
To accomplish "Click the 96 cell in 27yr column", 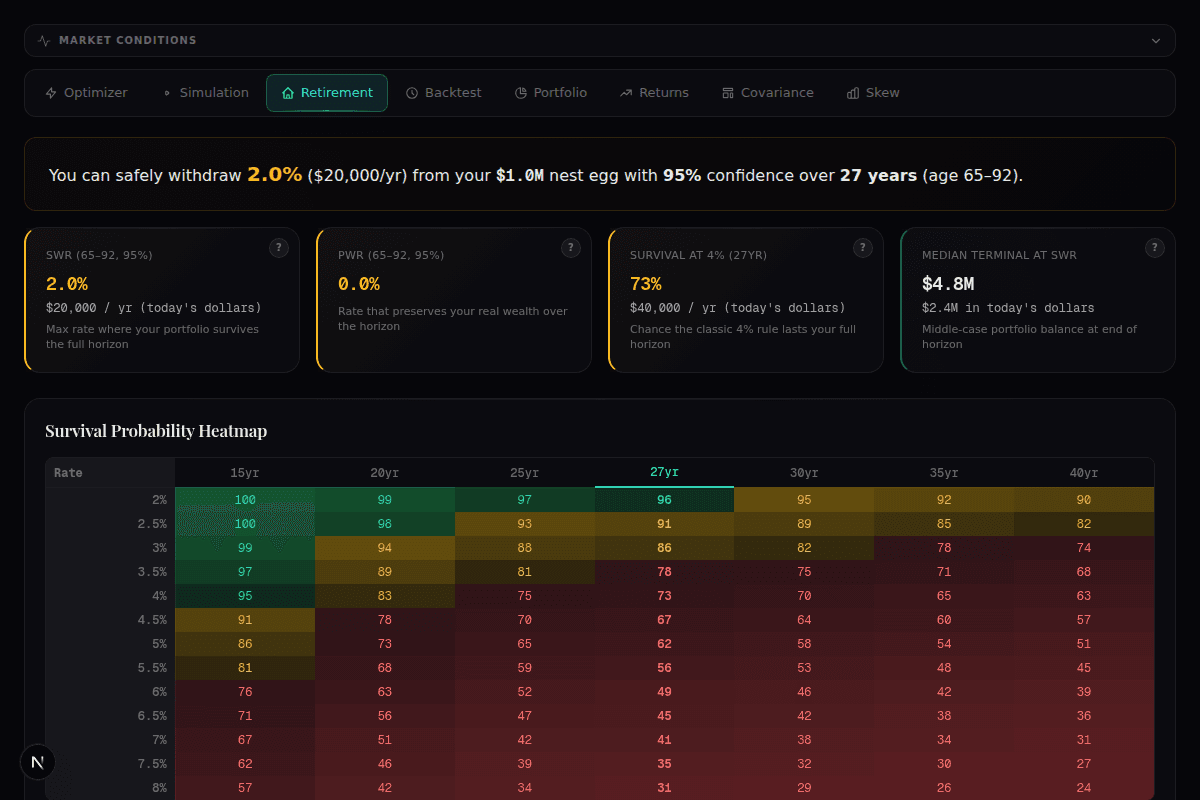I will [x=664, y=499].
